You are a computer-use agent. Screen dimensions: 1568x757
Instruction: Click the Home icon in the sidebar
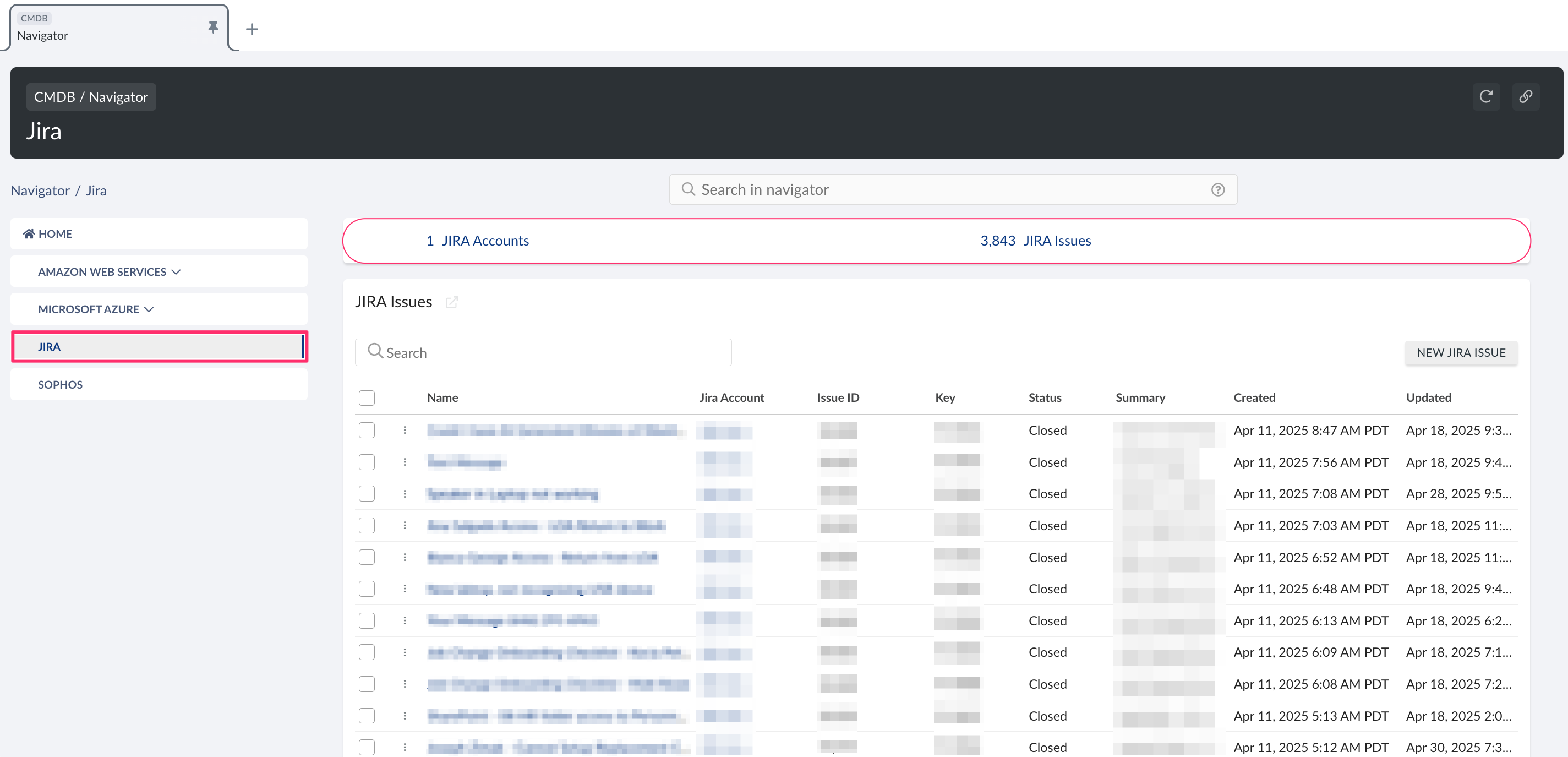pyautogui.click(x=28, y=233)
